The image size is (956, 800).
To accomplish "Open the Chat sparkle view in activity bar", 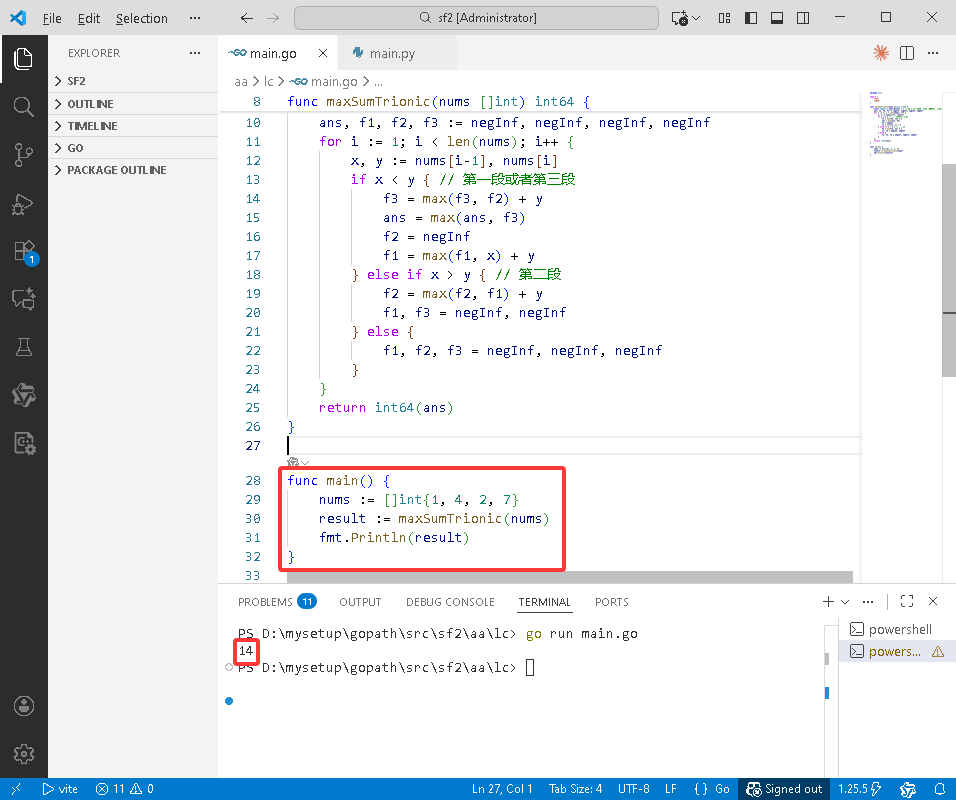I will pyautogui.click(x=23, y=299).
